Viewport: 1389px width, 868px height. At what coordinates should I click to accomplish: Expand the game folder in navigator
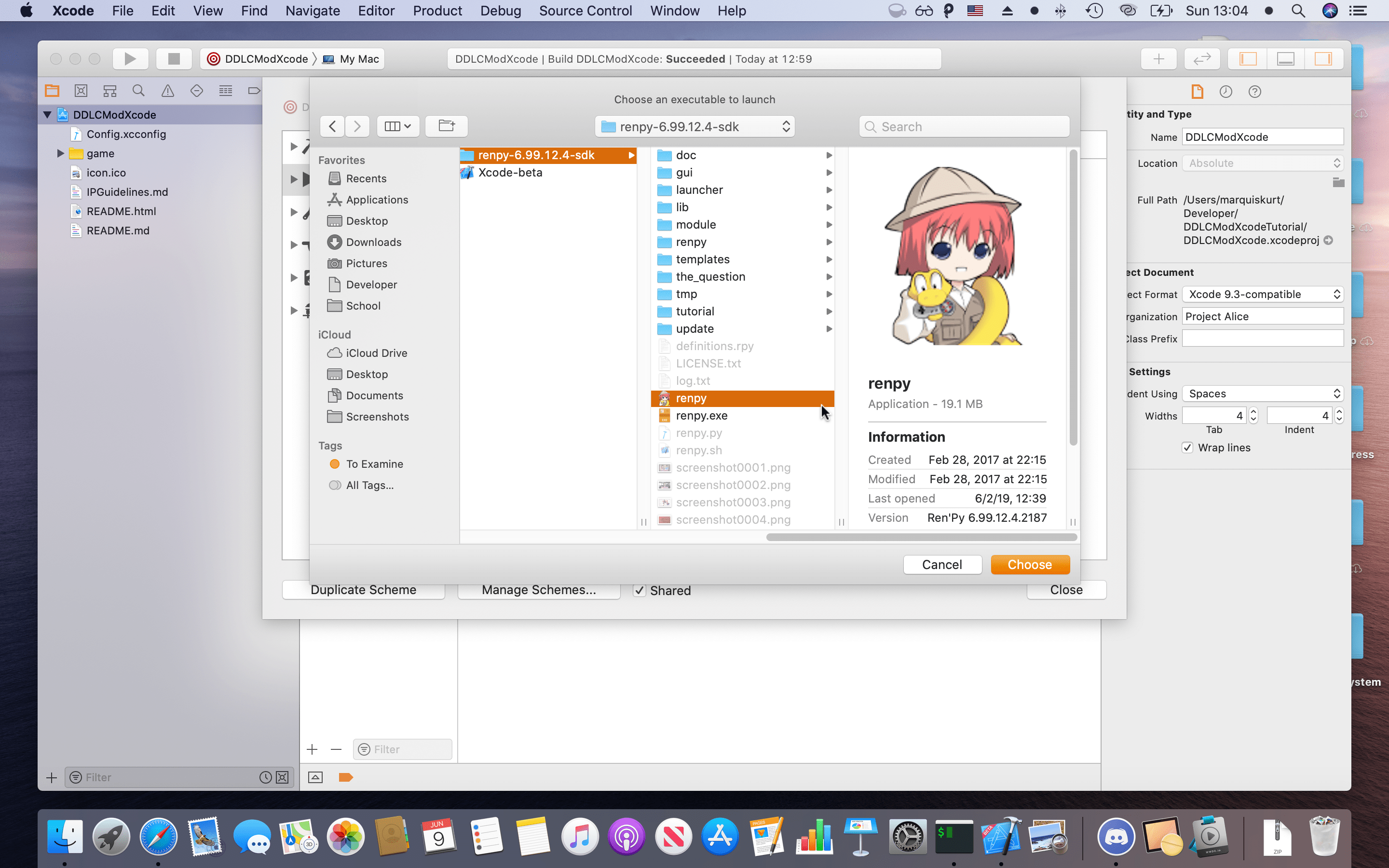point(60,153)
